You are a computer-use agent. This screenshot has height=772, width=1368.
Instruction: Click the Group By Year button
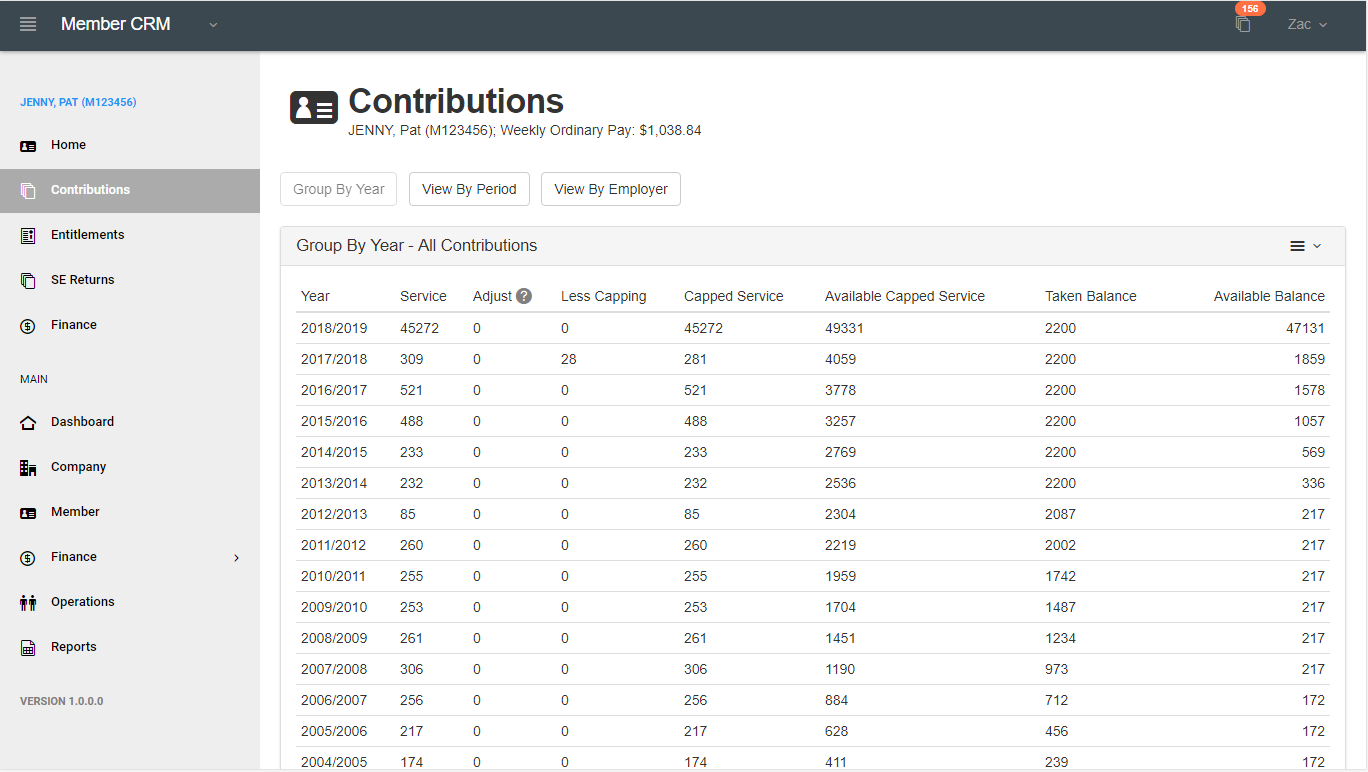coord(339,189)
